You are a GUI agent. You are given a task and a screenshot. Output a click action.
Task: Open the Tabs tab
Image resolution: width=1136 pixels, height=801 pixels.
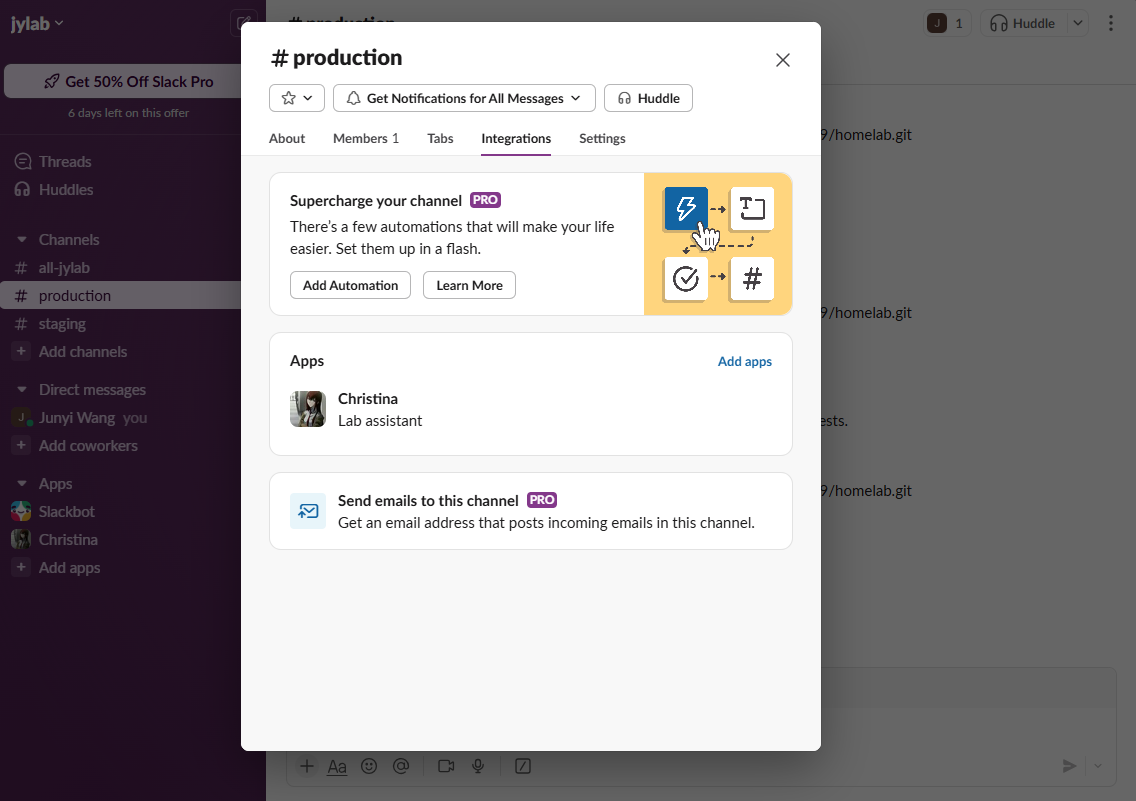click(440, 138)
